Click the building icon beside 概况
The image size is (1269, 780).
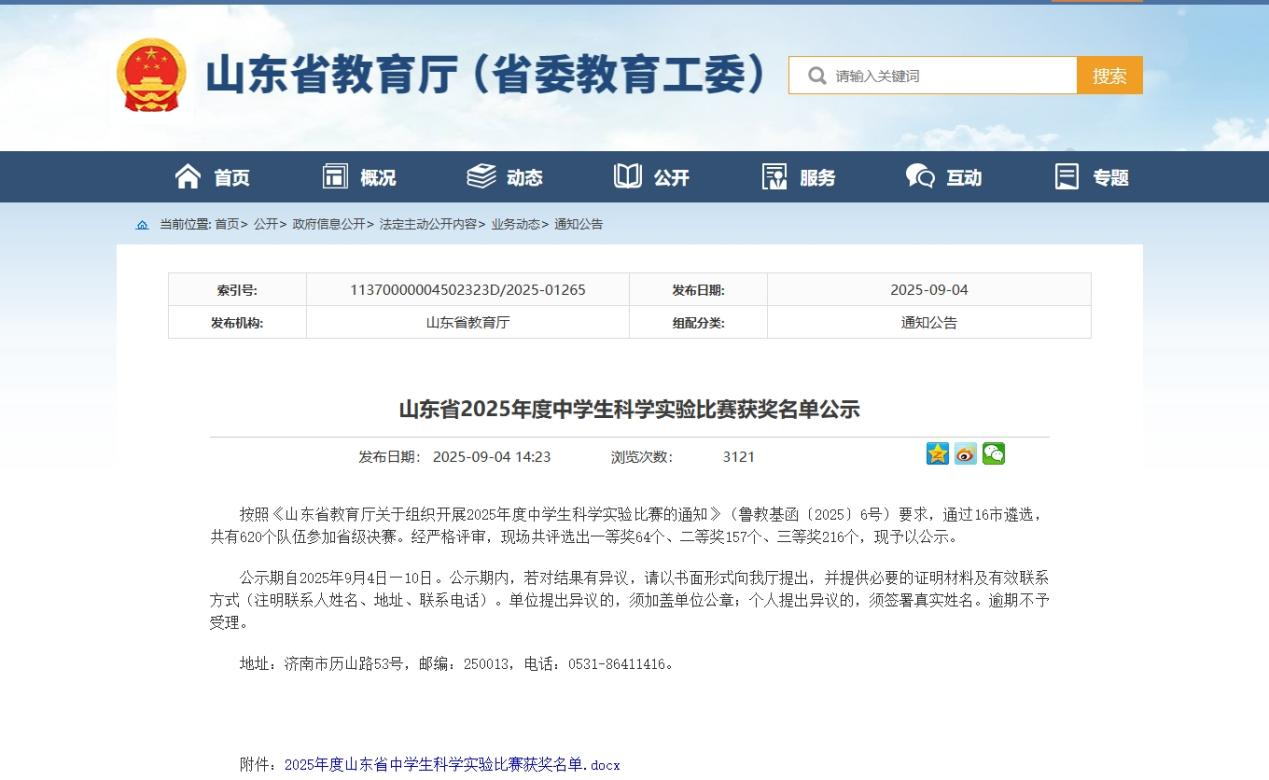coord(335,177)
